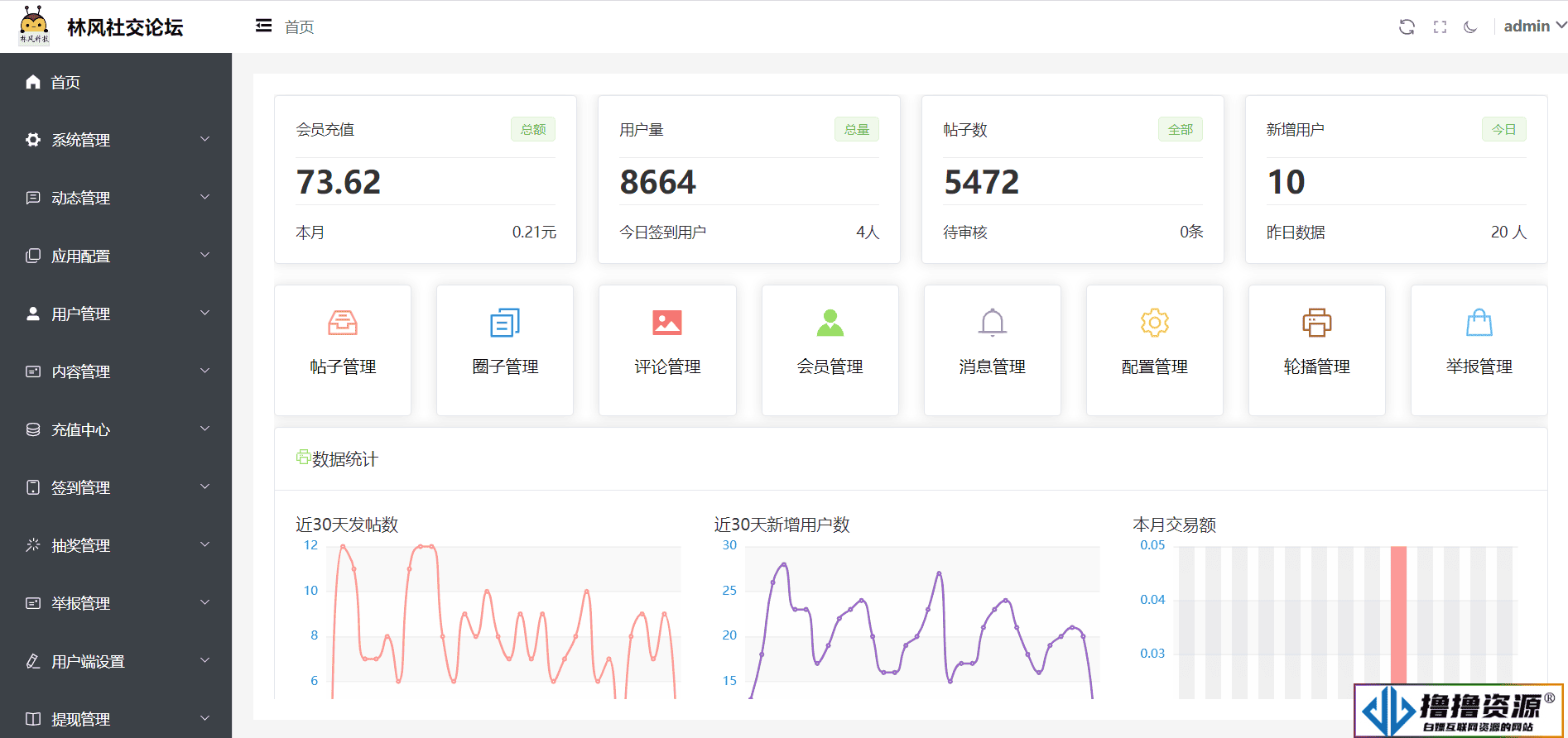The image size is (1568, 738).
Task: Click the orange inbox icon for 帖子管理
Action: pos(343,323)
